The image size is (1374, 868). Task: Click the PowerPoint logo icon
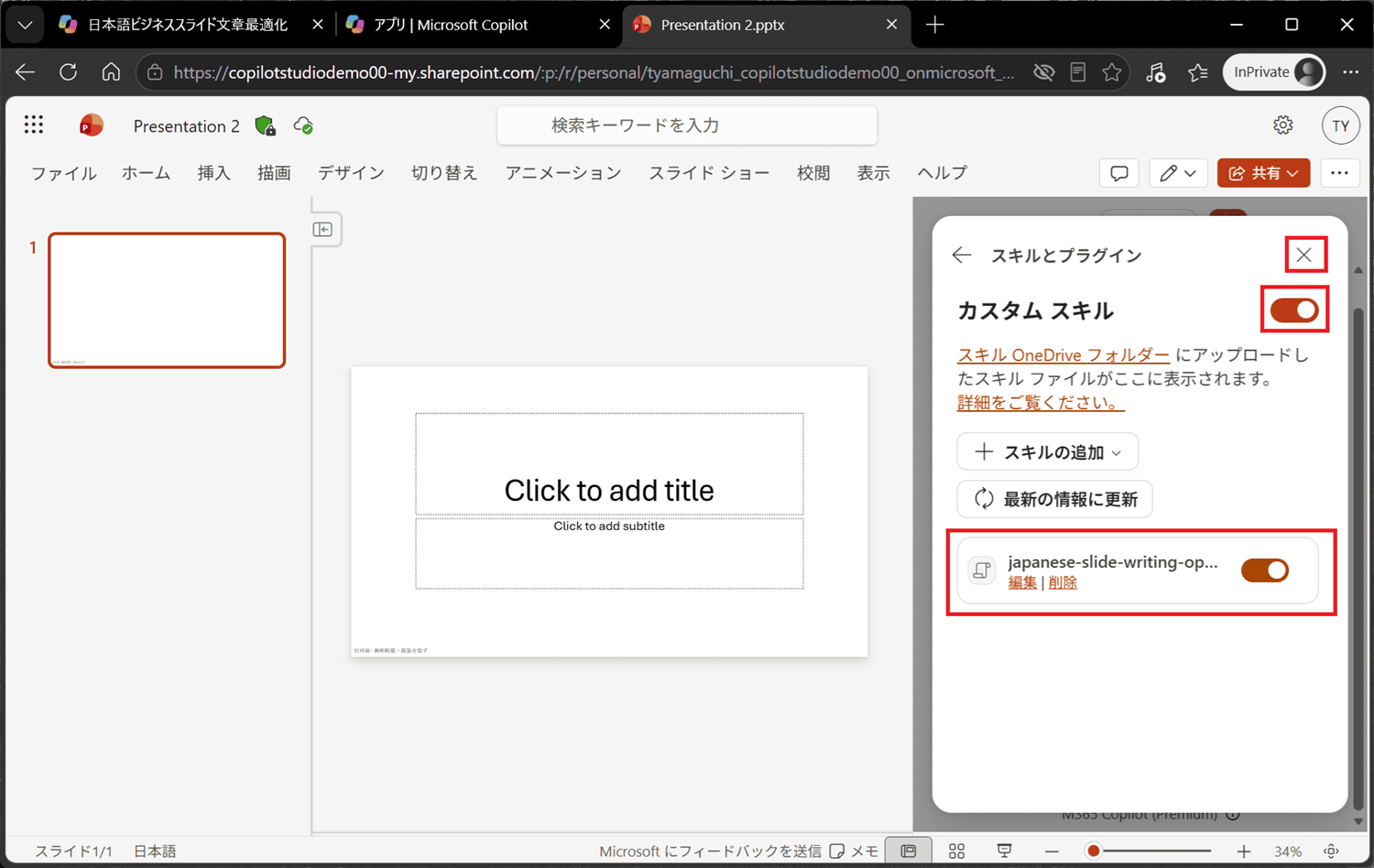click(x=91, y=125)
